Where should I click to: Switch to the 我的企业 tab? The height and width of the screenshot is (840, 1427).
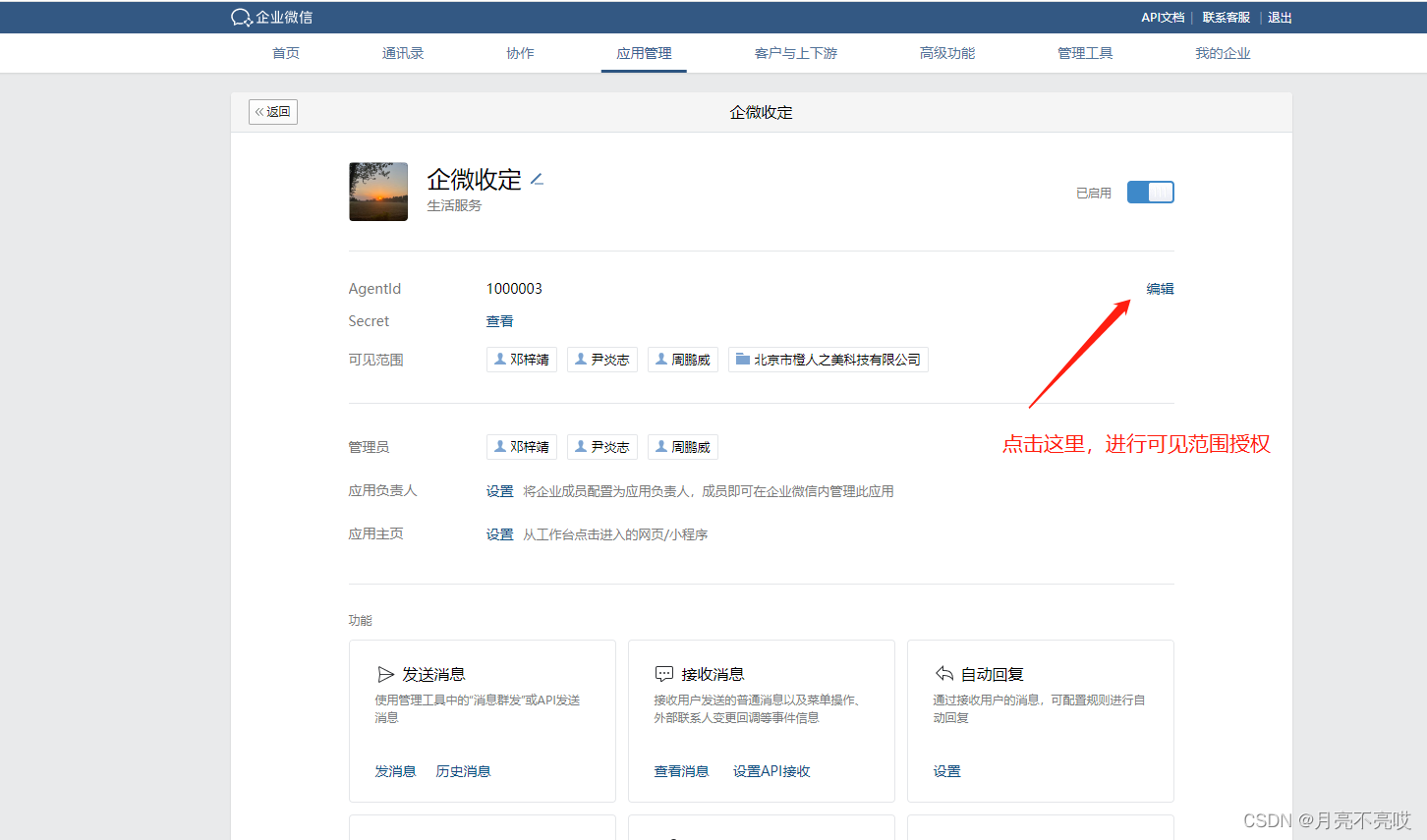click(1223, 53)
